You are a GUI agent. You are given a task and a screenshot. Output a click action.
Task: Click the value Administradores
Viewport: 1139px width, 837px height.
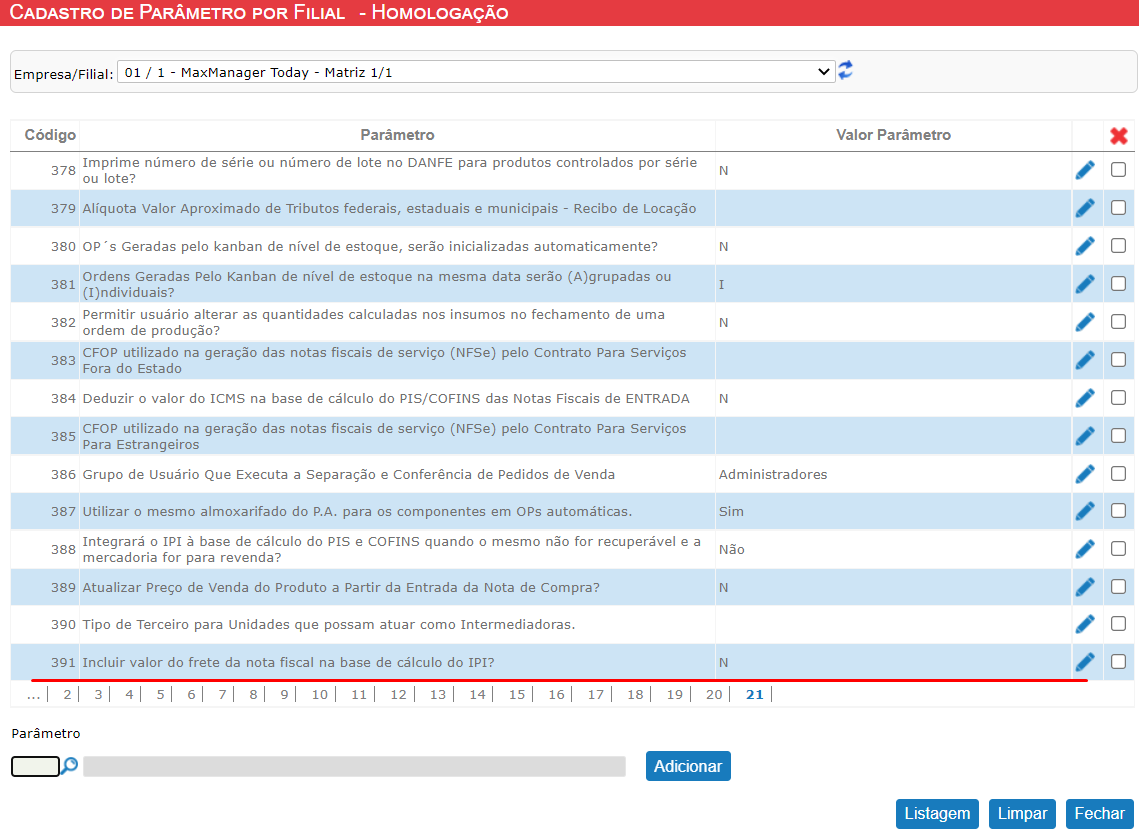pos(773,474)
